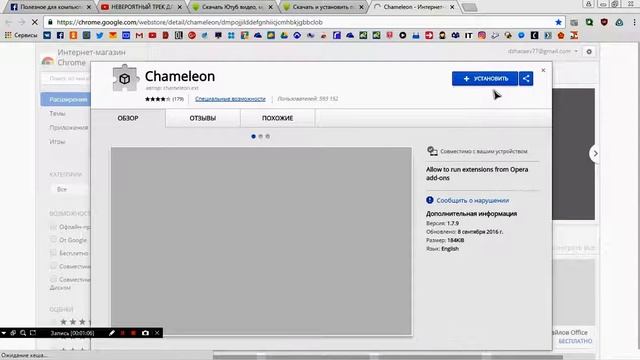Screen dimensions: 640x360
Task: Select Расширения in the store sidebar
Action: 66,100
